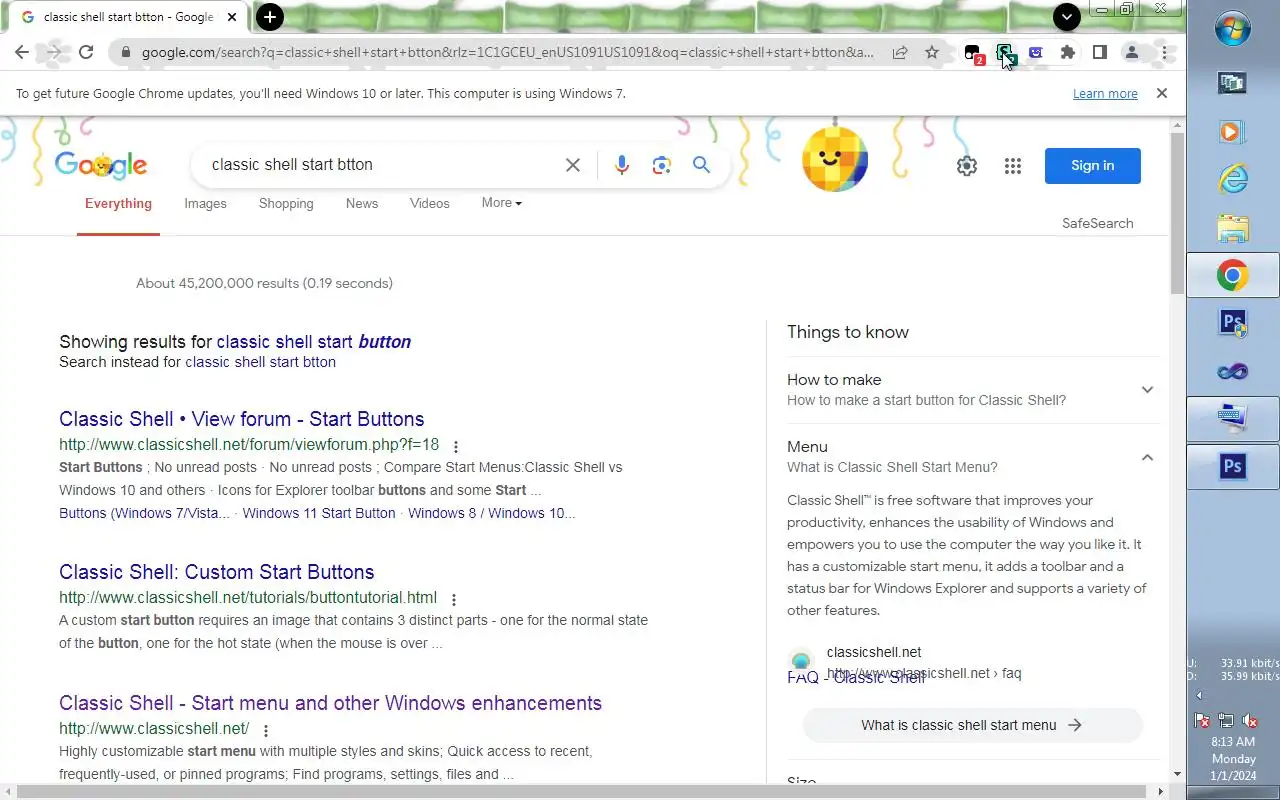
Task: Open the Extensions puzzle piece menu
Action: 1068,52
